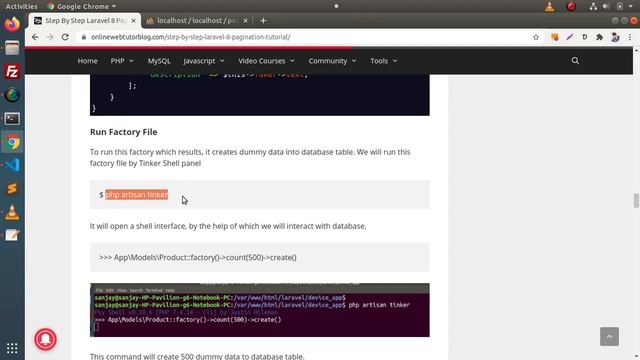Launch VLC media player from dock
The height and width of the screenshot is (360, 640).
(12, 212)
